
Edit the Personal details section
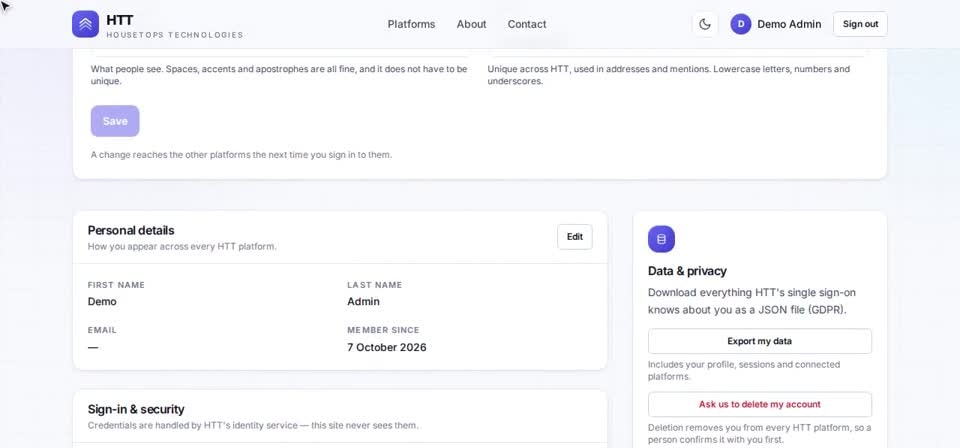575,237
